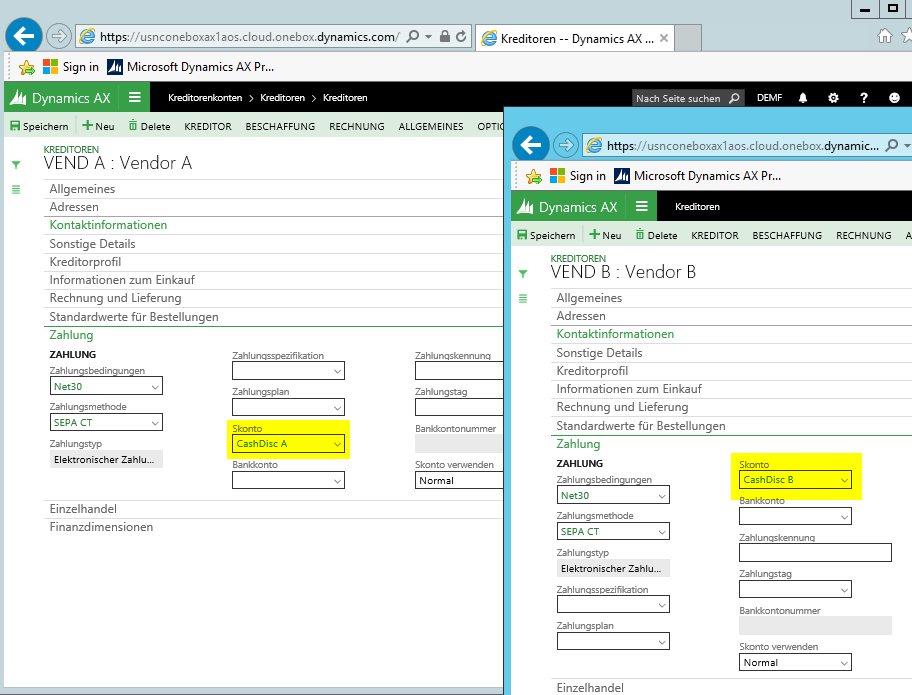
Task: Open the settings gear icon
Action: (x=833, y=98)
